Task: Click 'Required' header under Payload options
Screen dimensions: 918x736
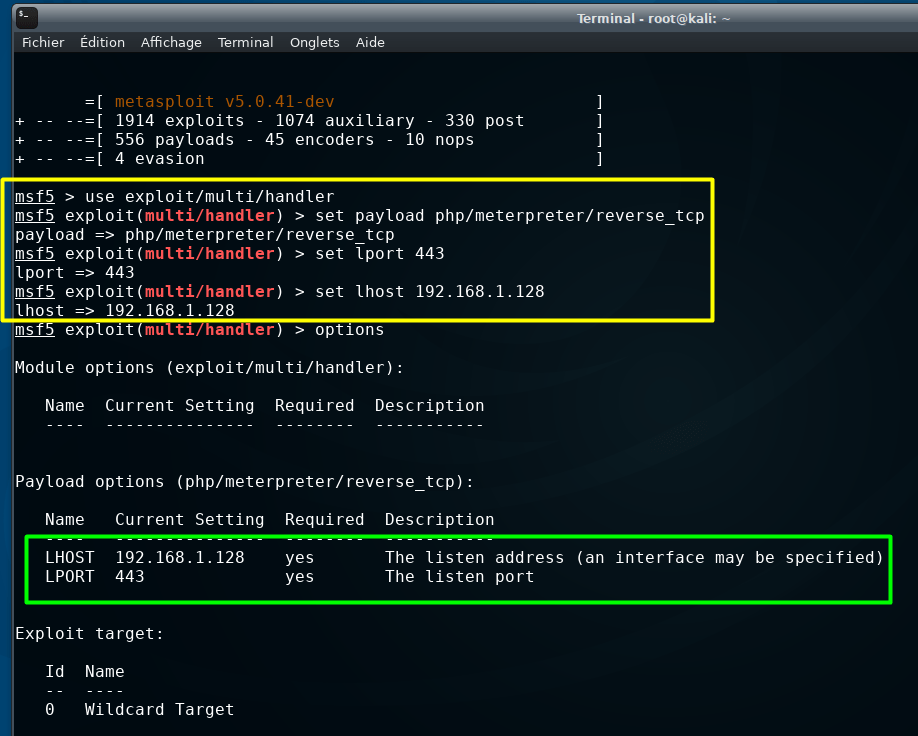Action: (324, 519)
